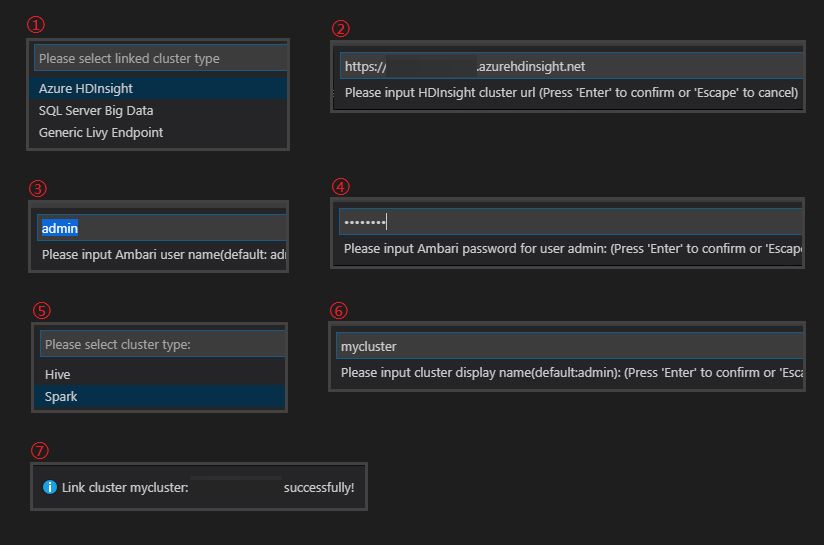Click the word 'successfully!' in notification
824x545 pixels.
click(319, 488)
